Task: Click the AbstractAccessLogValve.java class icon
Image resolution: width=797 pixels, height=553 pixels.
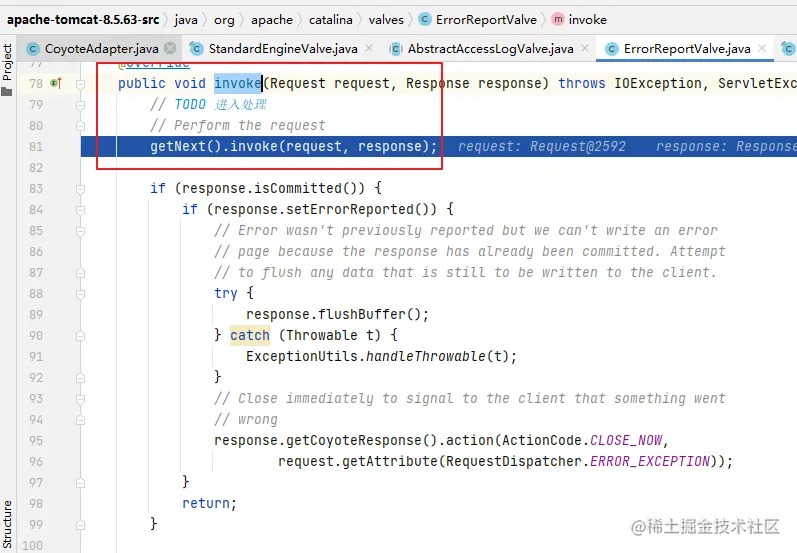Action: (x=395, y=49)
